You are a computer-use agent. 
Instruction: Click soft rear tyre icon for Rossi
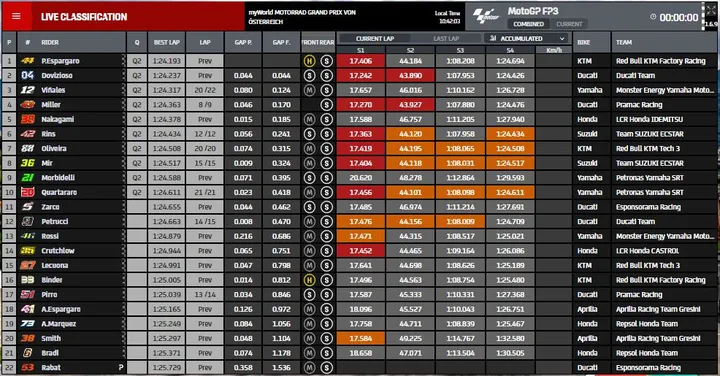(326, 236)
